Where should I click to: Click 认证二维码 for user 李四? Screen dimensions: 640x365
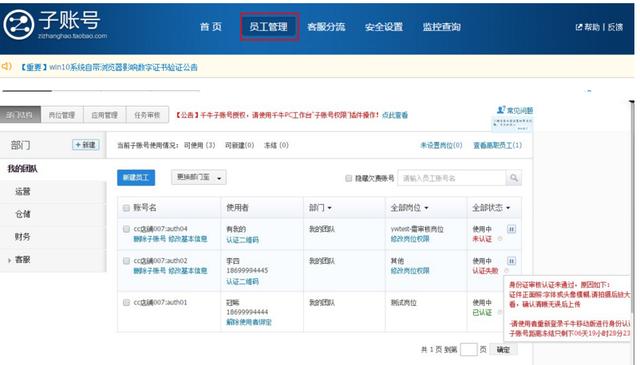242,282
